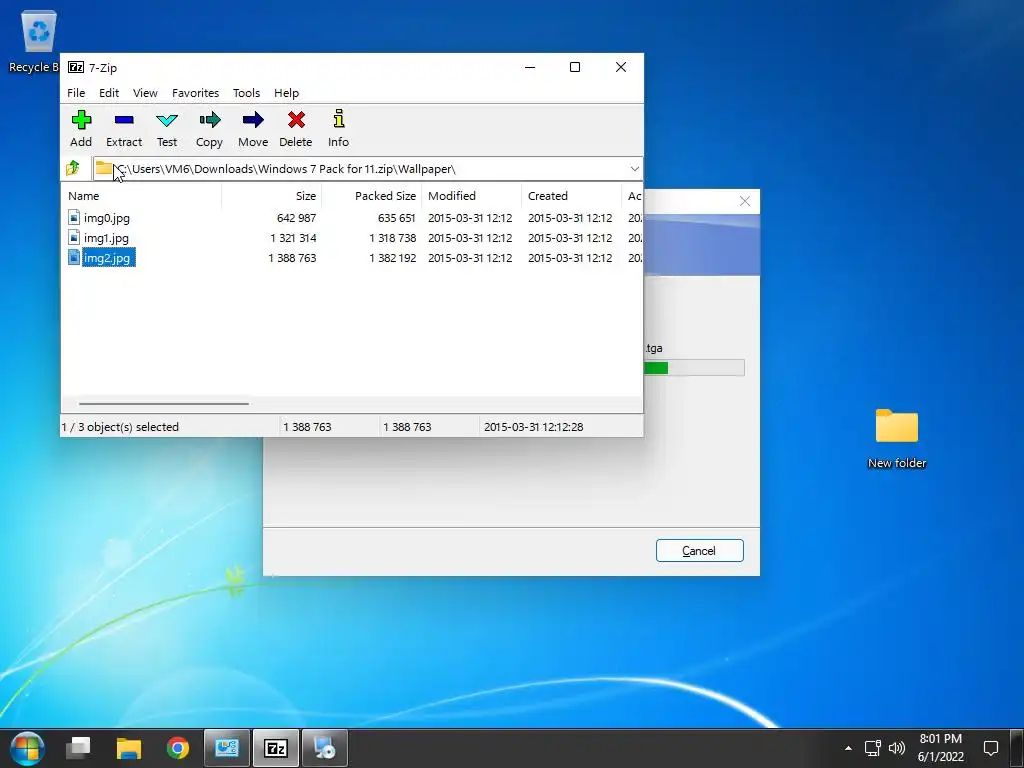Viewport: 1024px width, 768px height.
Task: Click the img0.jpg file icon
Action: pos(74,217)
